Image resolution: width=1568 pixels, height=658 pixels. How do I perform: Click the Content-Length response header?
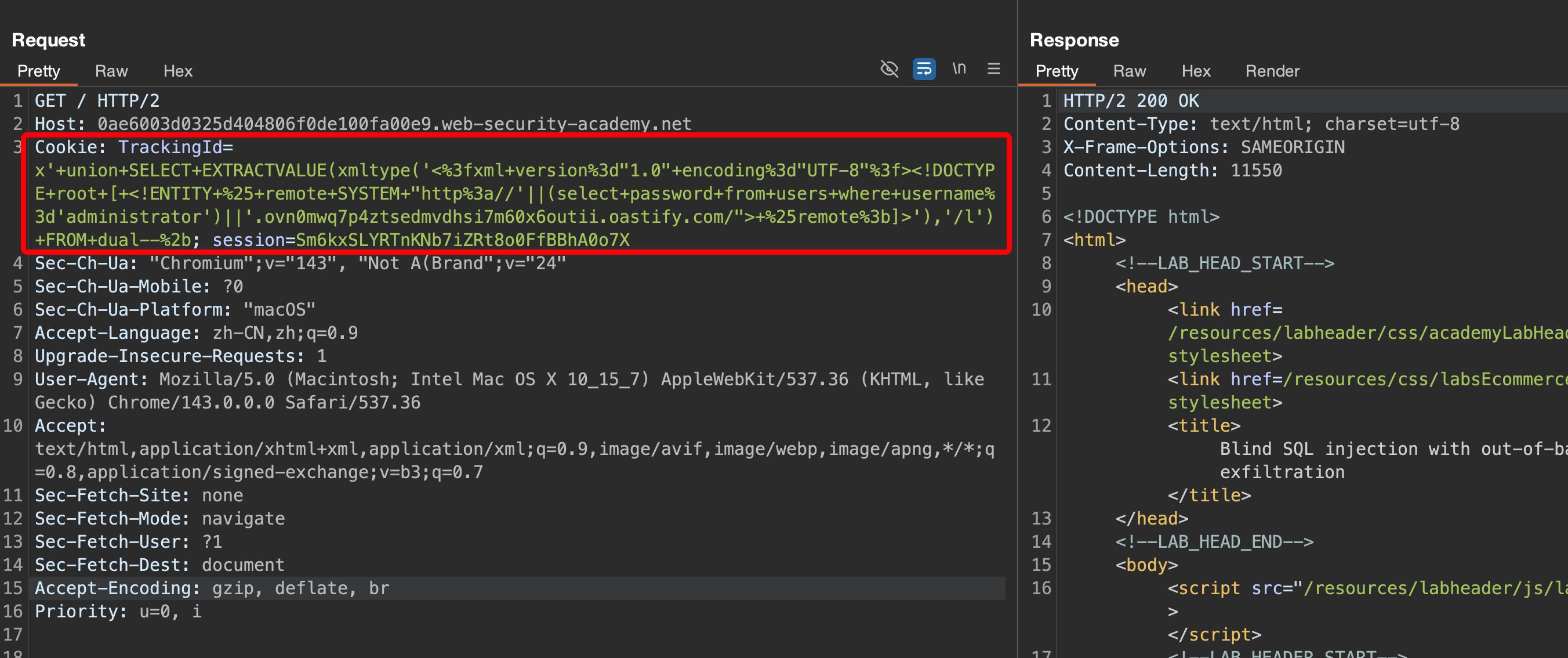(1172, 171)
